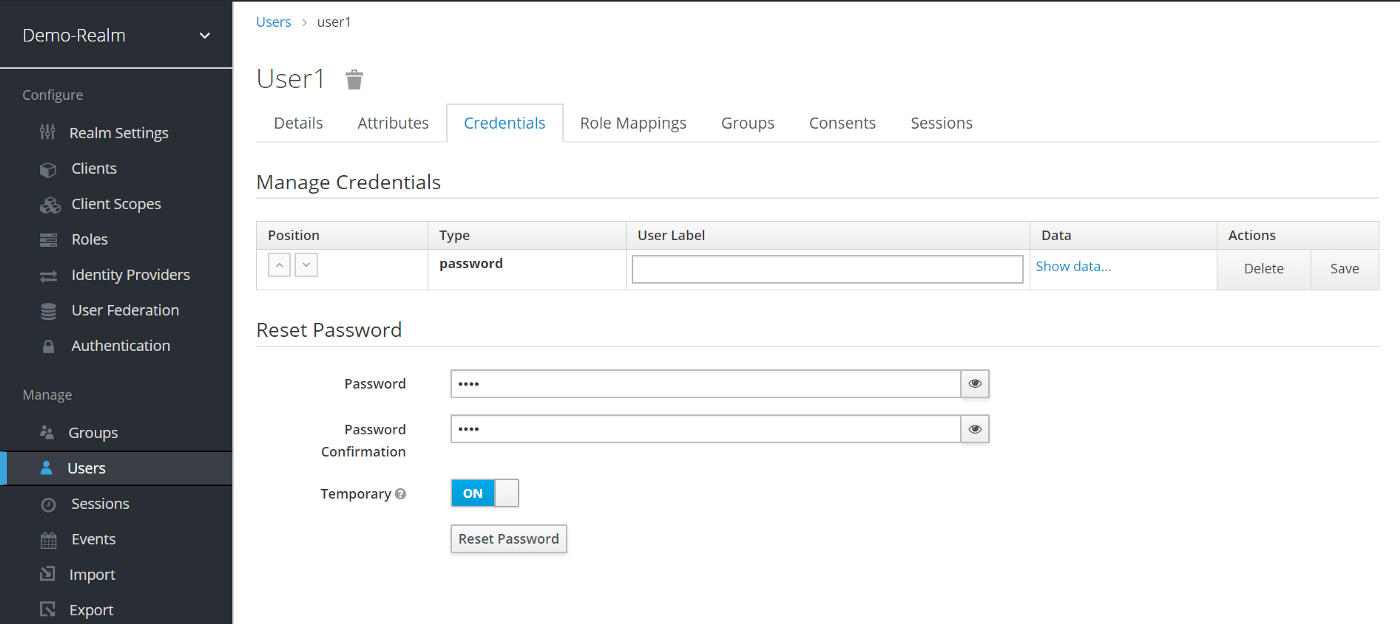The image size is (1400, 624).
Task: Click the Sessions clock icon
Action: pyautogui.click(x=48, y=504)
